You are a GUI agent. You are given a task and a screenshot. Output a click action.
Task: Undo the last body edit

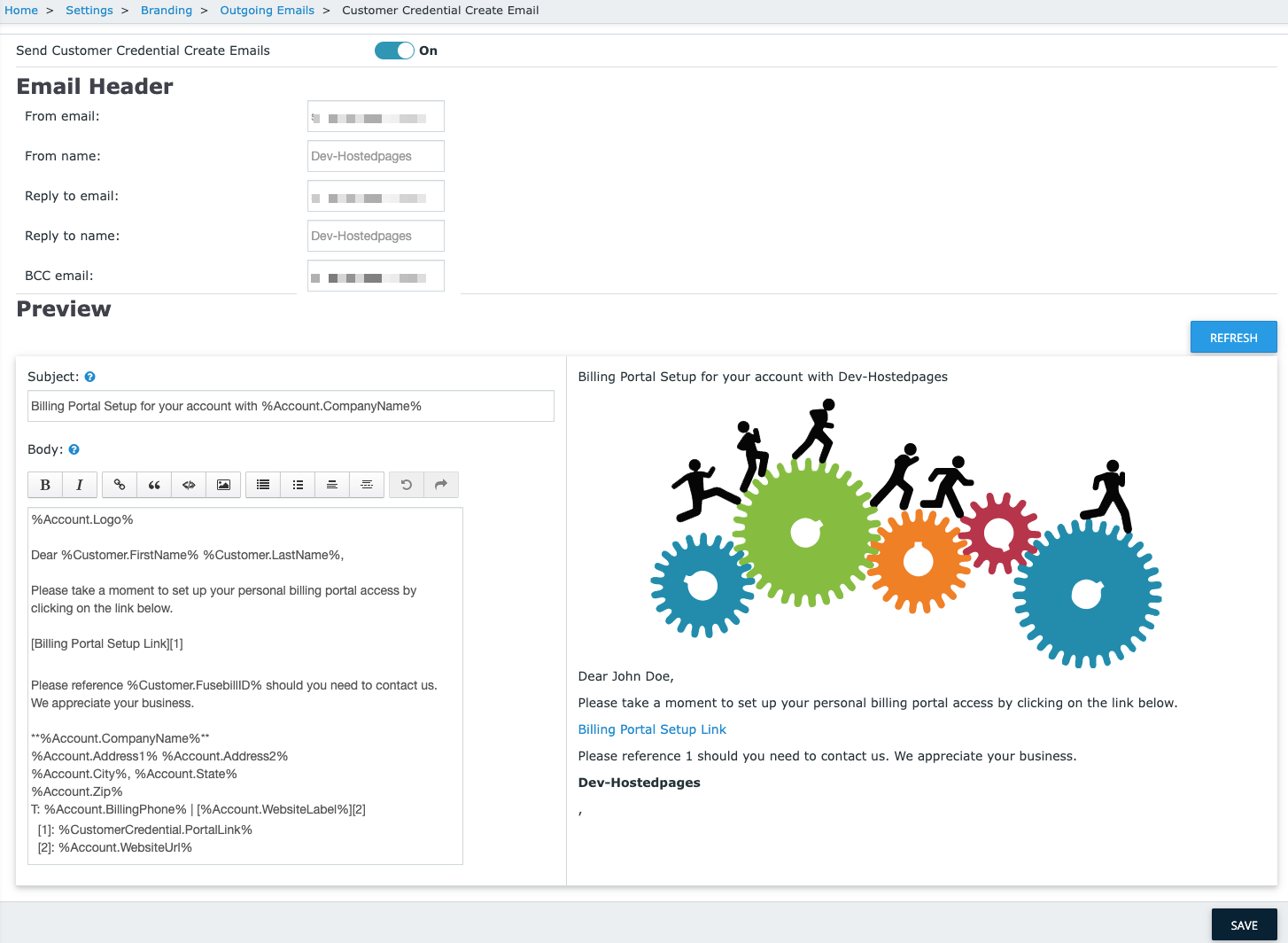[x=407, y=485]
